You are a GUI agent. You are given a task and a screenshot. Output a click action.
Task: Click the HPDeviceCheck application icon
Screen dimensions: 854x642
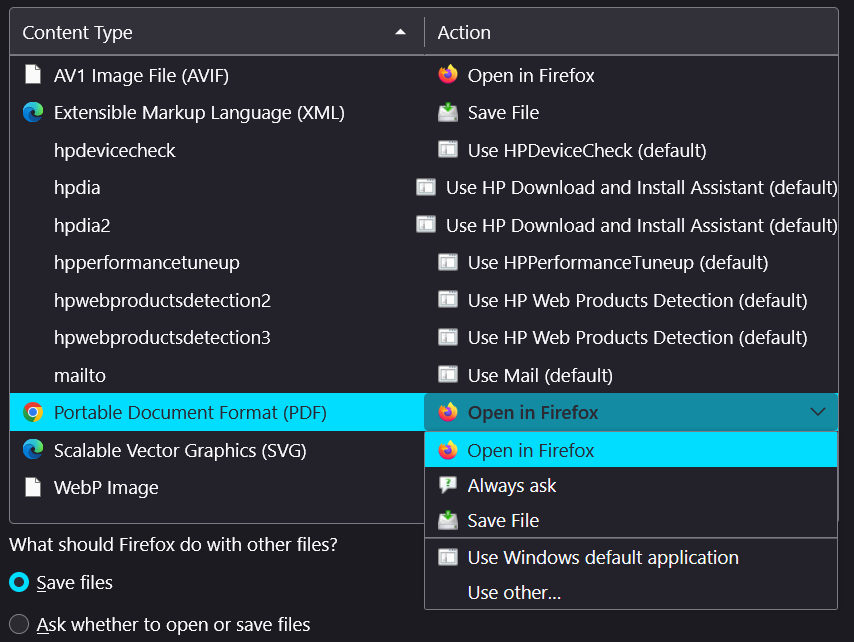tap(447, 149)
